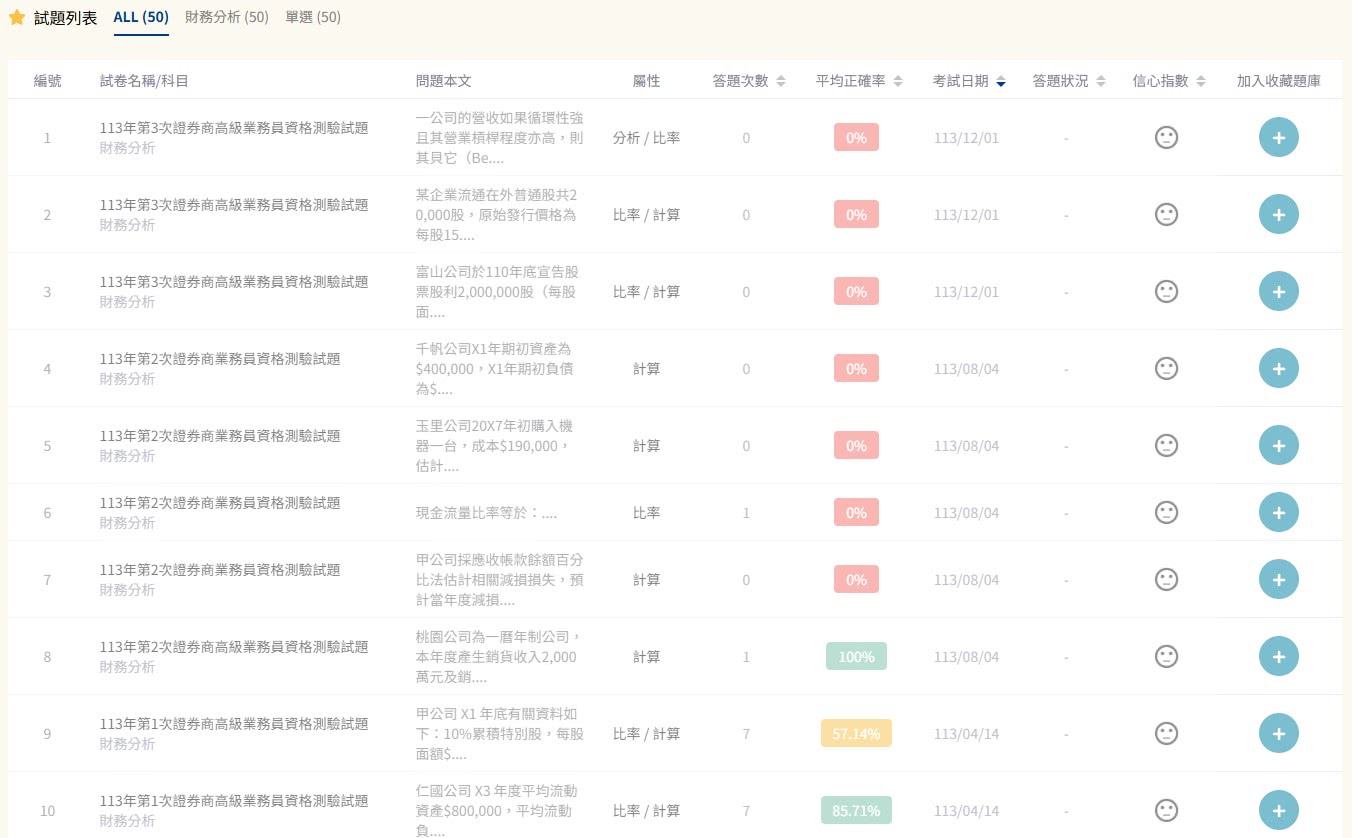1352x838 pixels.
Task: Switch to the 單選 tab
Action: 313,17
